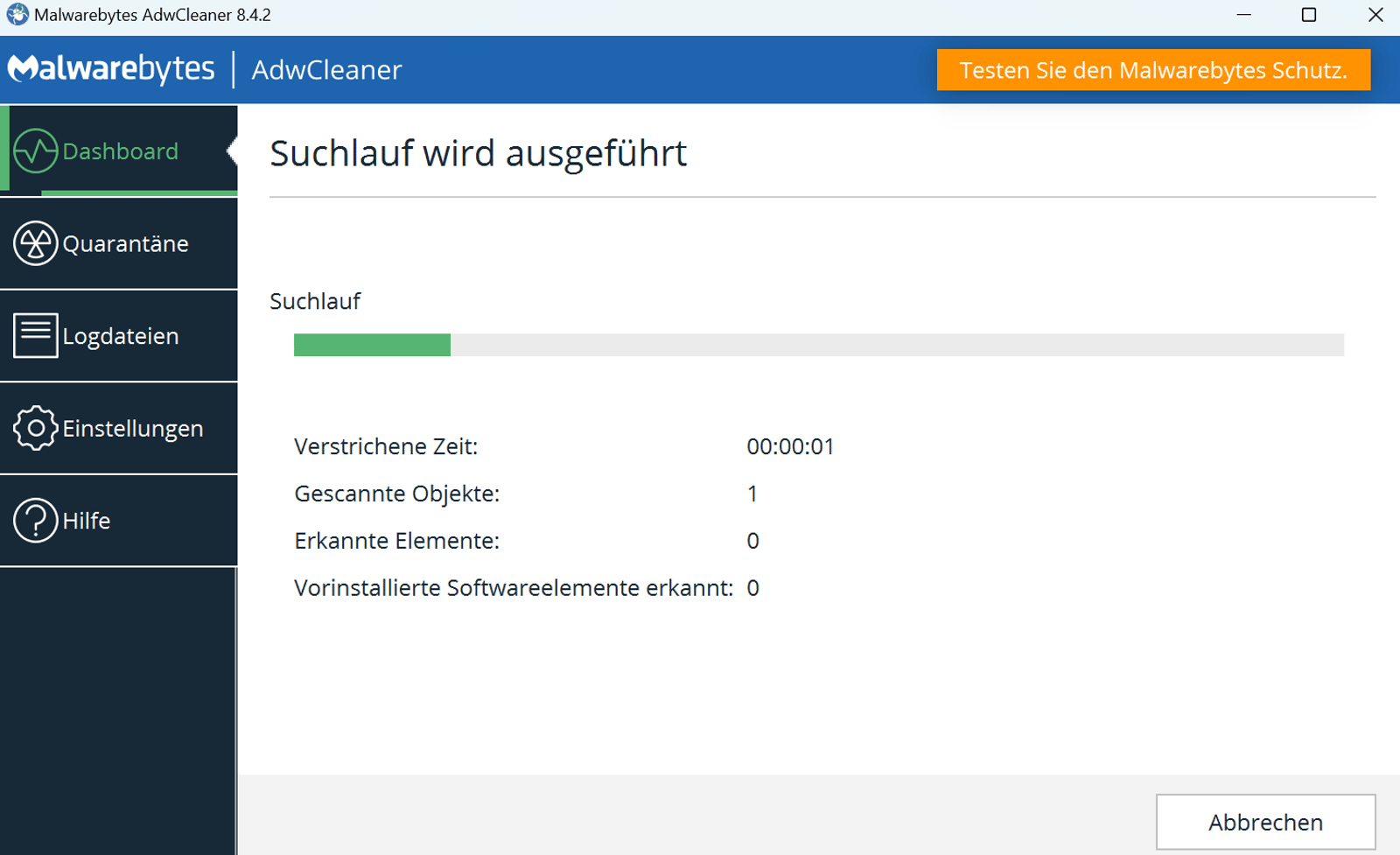Click the Malwarebytes logo in the header

click(x=112, y=69)
